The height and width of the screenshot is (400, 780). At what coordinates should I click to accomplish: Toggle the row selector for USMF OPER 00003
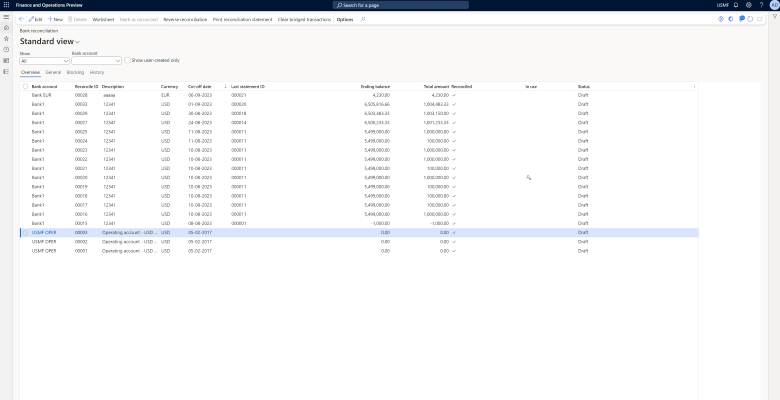click(x=25, y=233)
